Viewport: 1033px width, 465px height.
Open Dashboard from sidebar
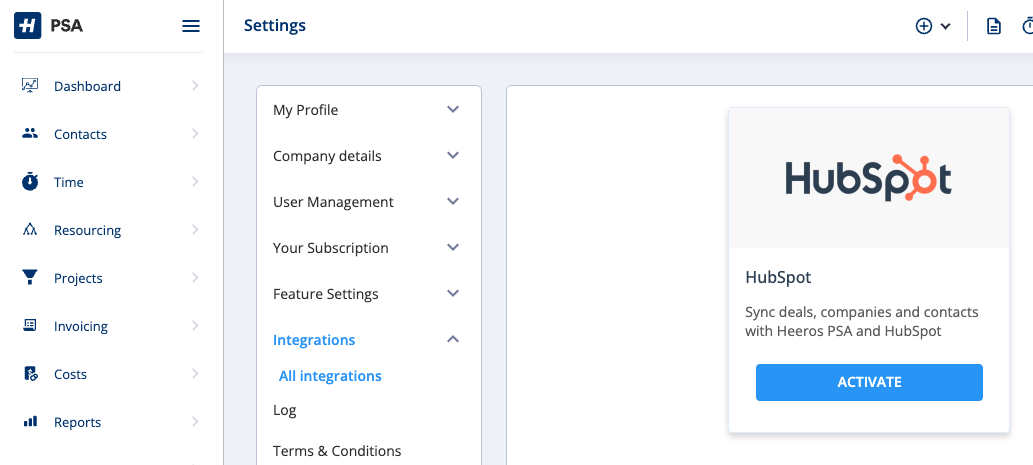(x=87, y=86)
